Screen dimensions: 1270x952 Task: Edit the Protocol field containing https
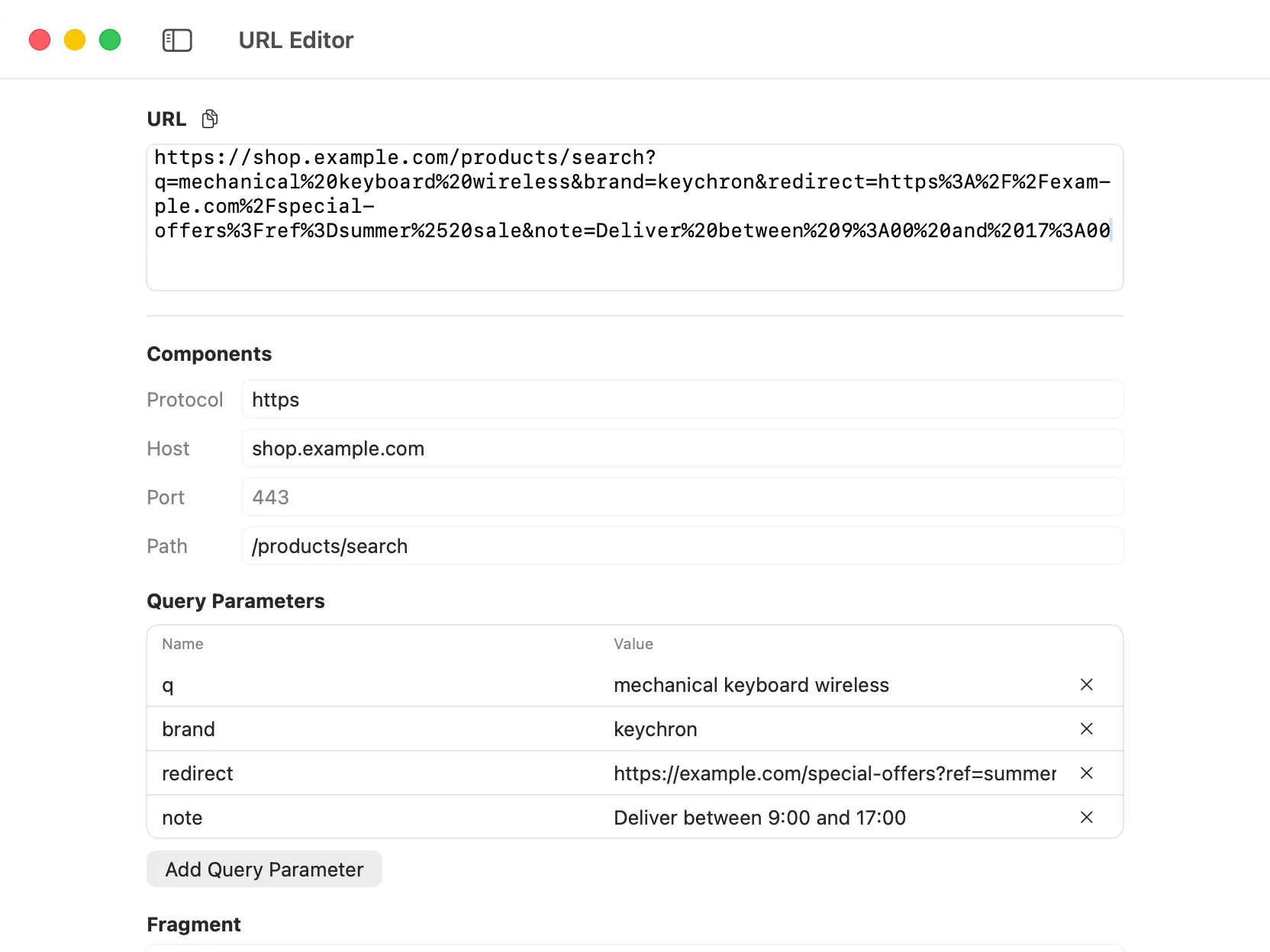pos(683,400)
